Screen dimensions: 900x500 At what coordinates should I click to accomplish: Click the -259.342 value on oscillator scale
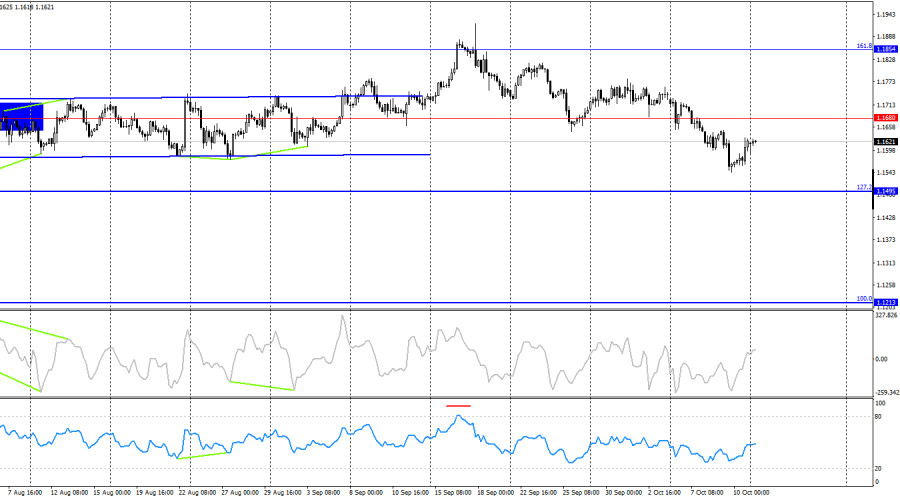[x=886, y=393]
